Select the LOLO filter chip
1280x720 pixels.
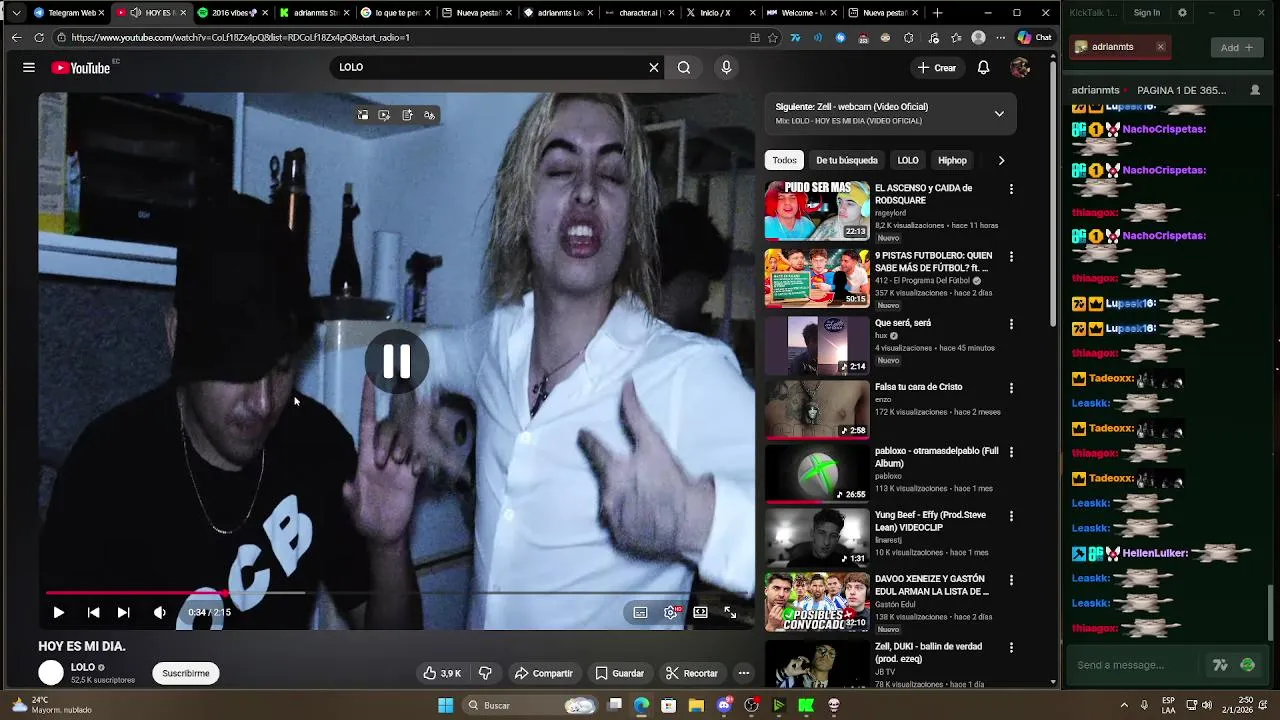[907, 160]
